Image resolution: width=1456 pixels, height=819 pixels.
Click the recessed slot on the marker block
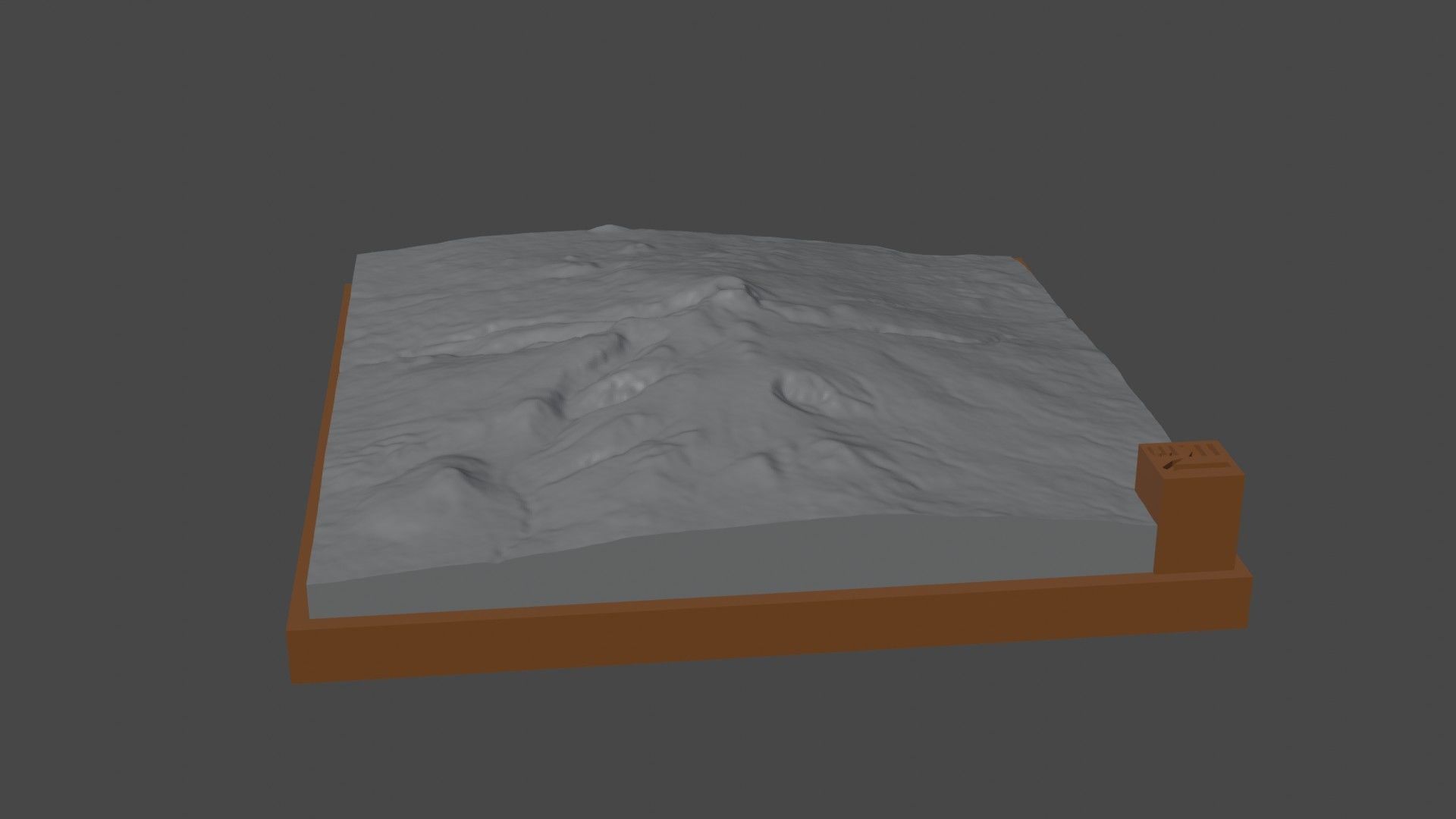coord(1206,467)
